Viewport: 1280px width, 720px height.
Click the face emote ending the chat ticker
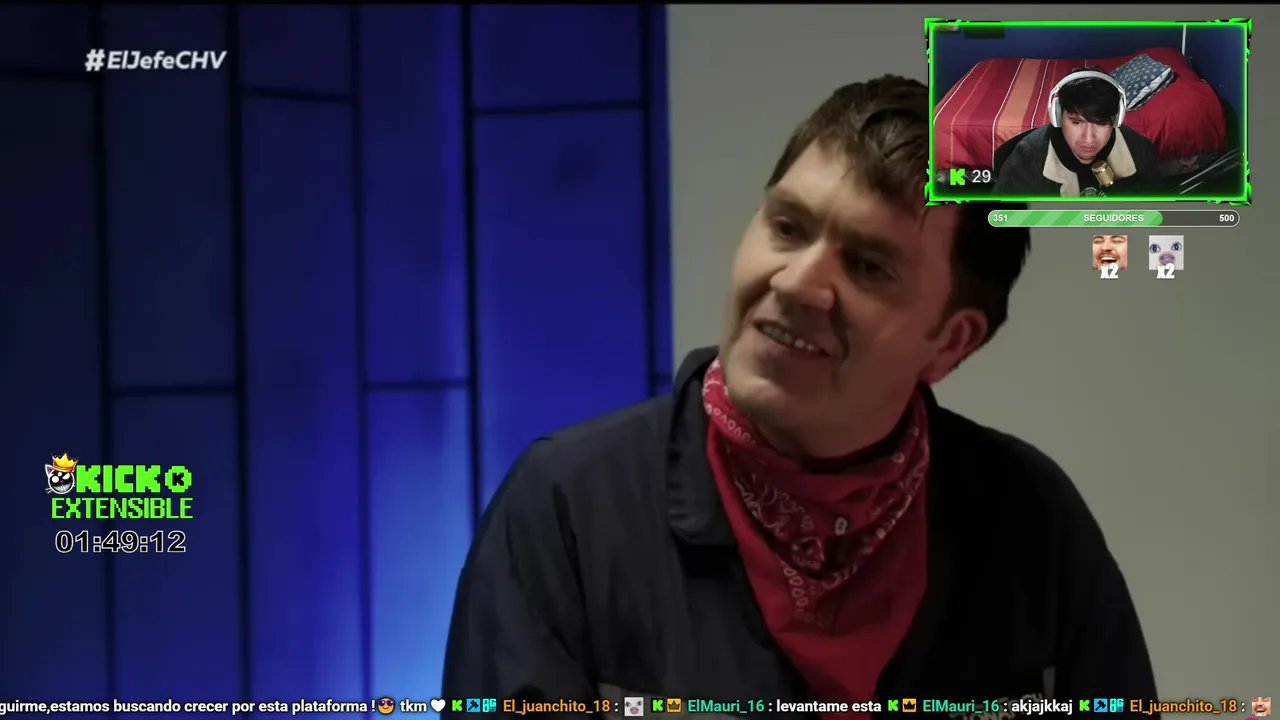coord(1261,706)
